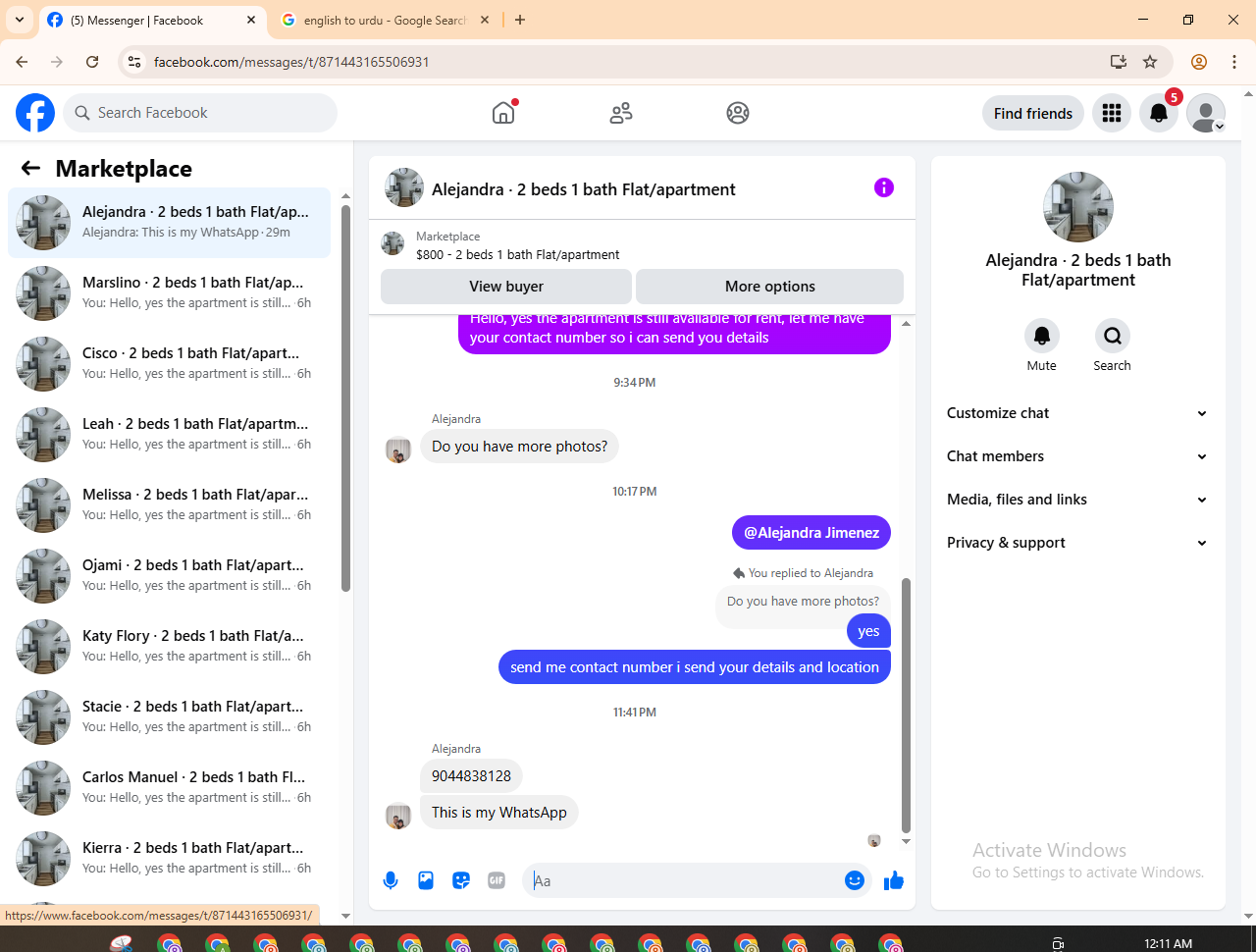Bookmark this page star icon
The height and width of the screenshot is (952, 1256).
click(x=1150, y=62)
